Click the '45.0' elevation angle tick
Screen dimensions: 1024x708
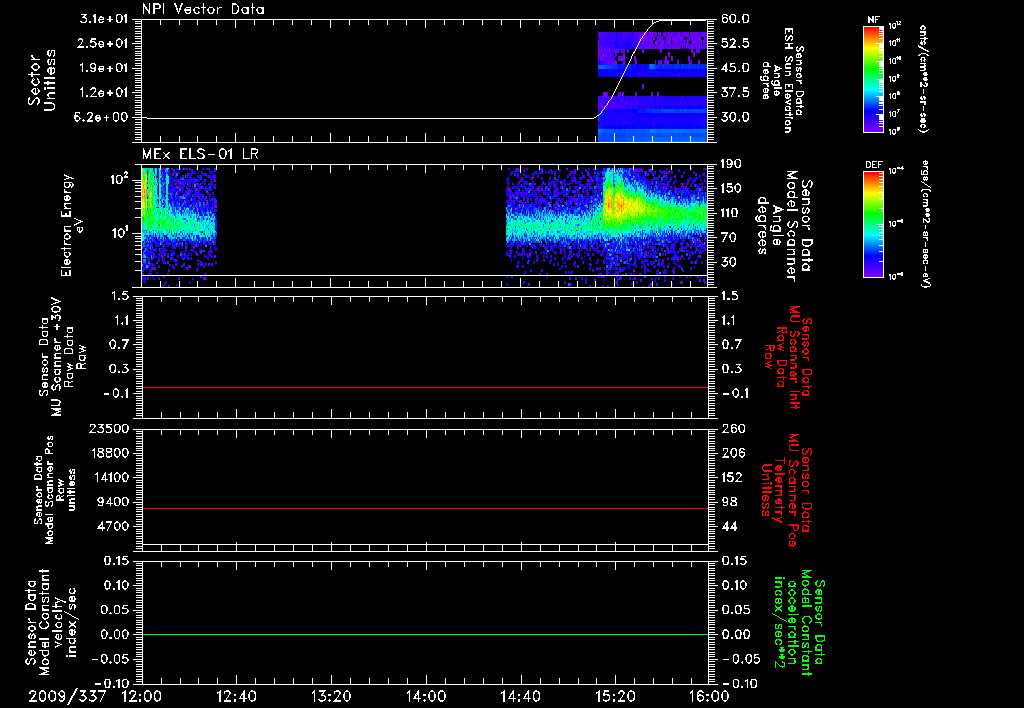(735, 68)
